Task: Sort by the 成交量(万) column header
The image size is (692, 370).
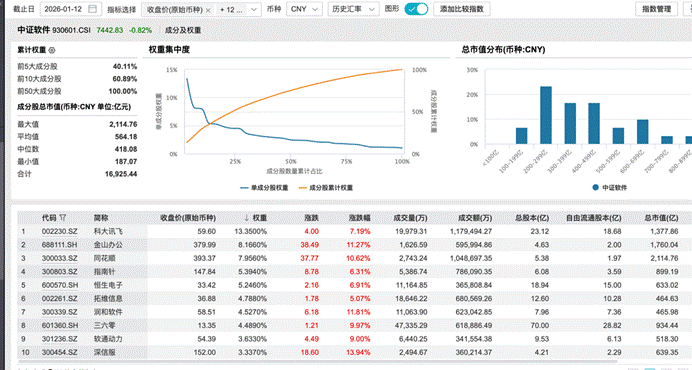Action: coord(410,218)
